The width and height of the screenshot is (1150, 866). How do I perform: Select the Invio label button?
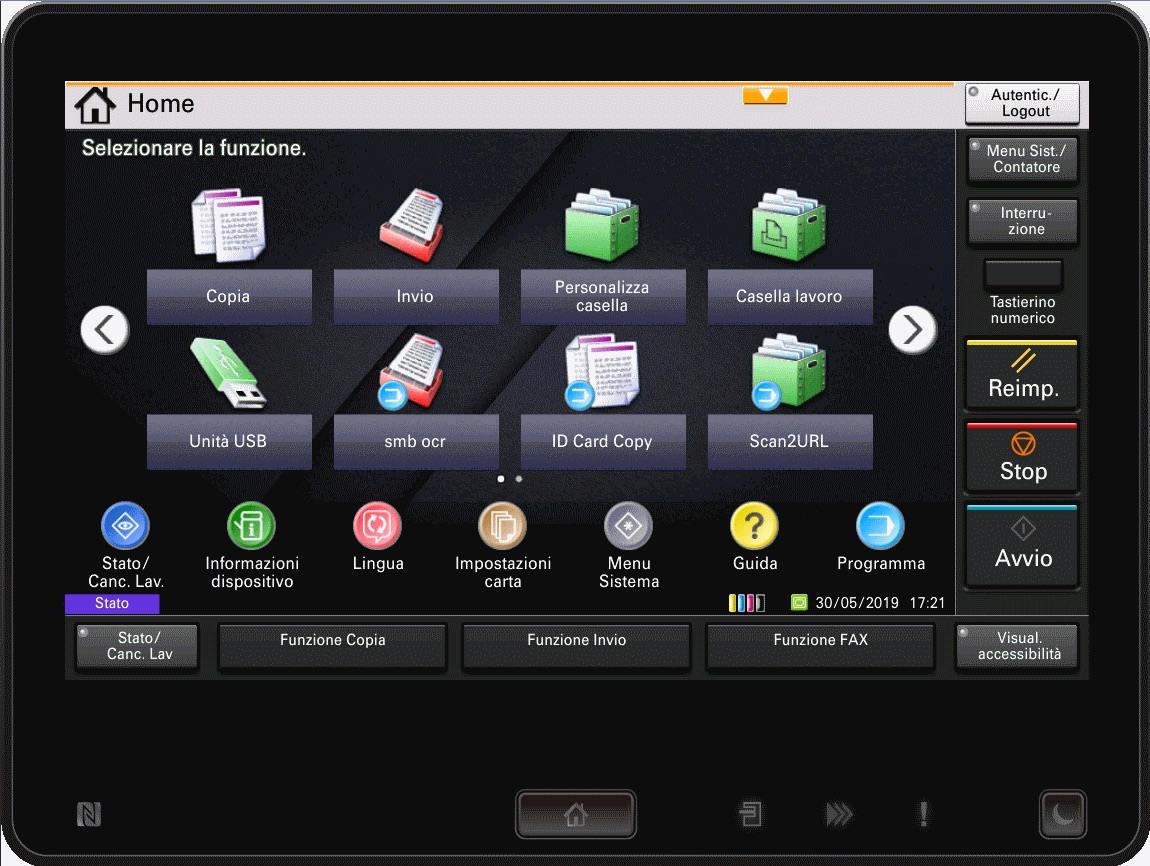click(x=416, y=297)
